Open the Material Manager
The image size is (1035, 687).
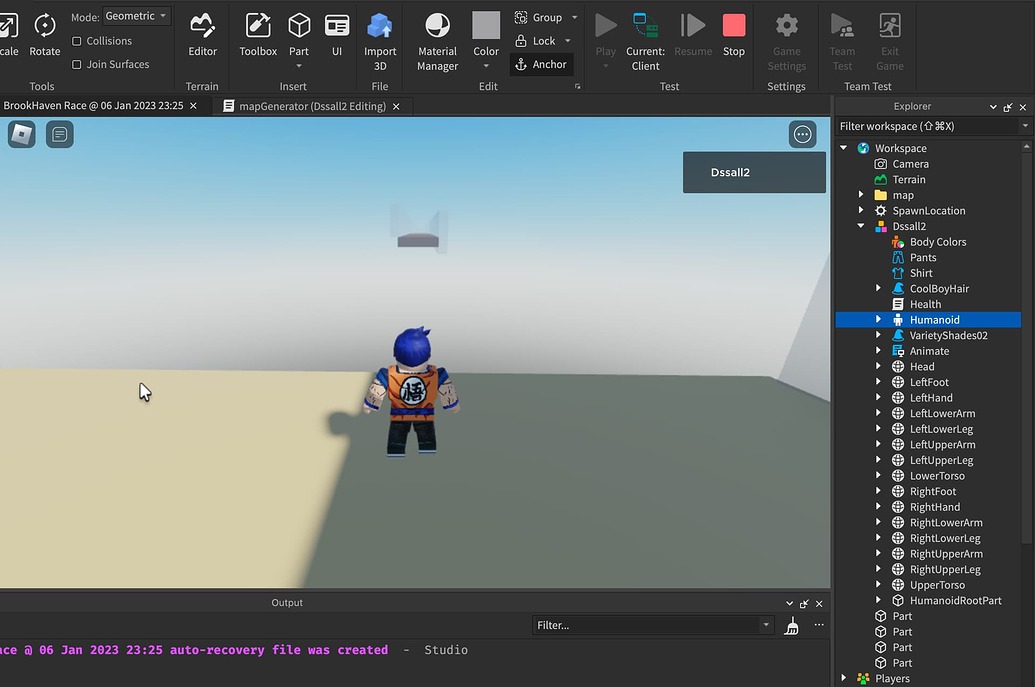point(436,37)
